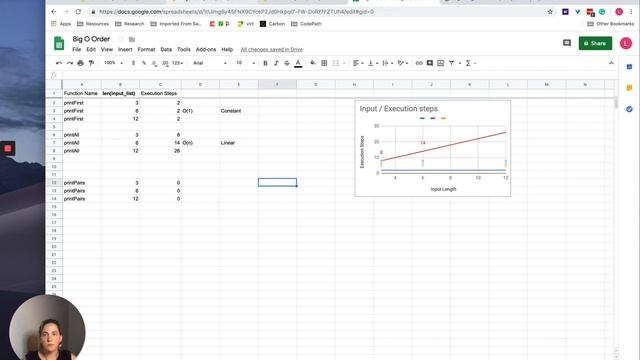Insert a chart
The width and height of the screenshot is (640, 360).
(x=440, y=63)
